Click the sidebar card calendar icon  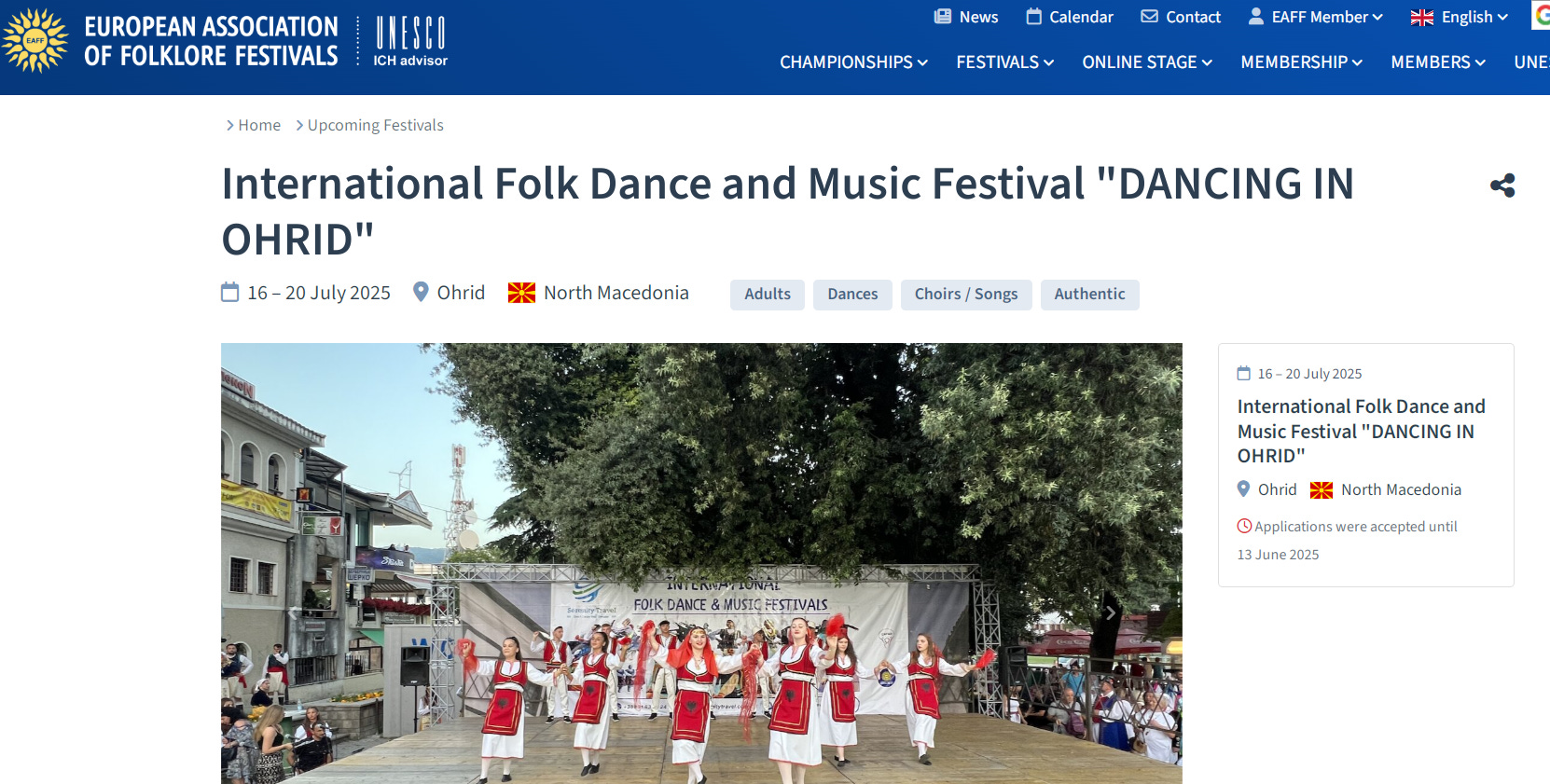pos(1244,374)
